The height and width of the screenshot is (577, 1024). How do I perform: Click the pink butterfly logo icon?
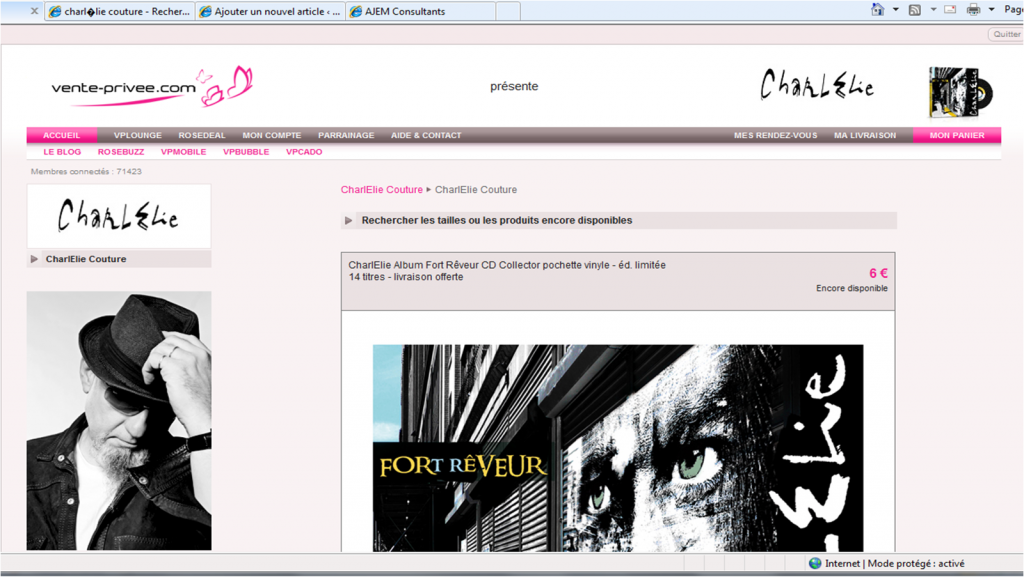point(225,86)
